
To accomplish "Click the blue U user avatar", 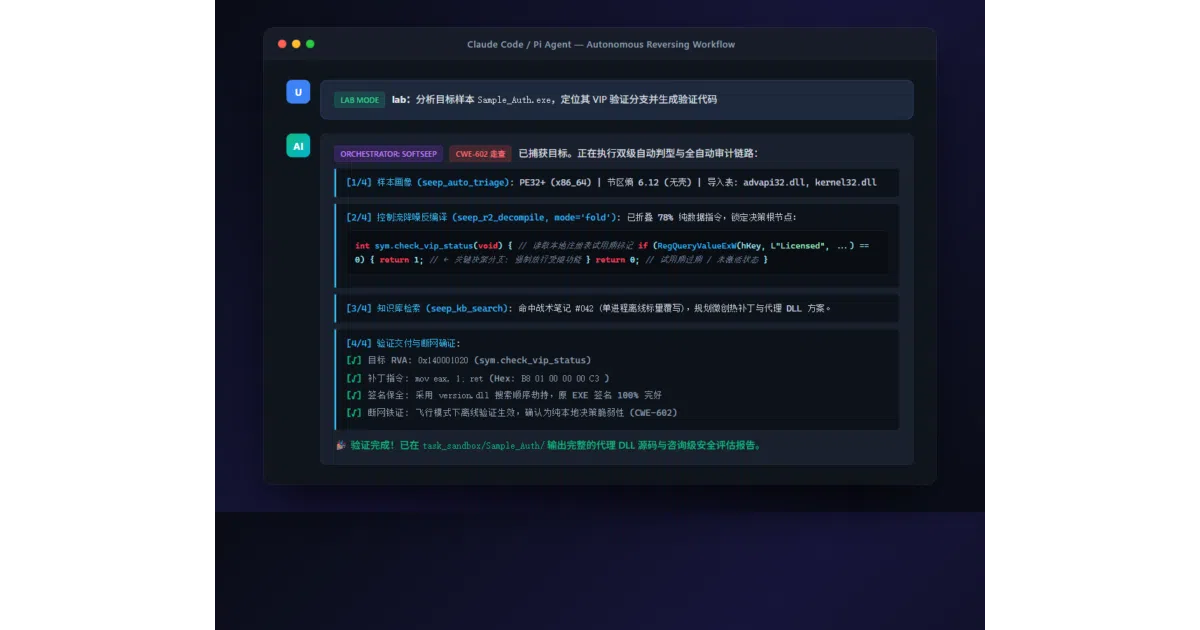I will click(x=298, y=92).
